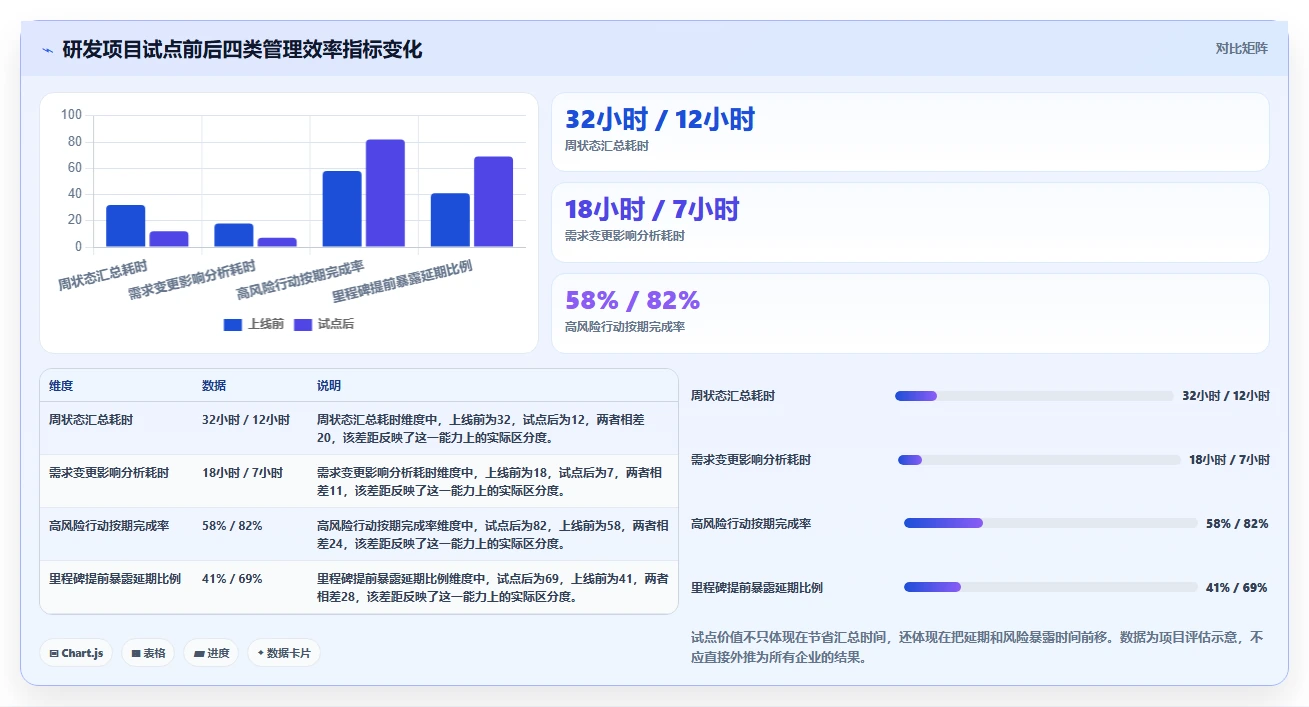The height and width of the screenshot is (707, 1309).
Task: Click the 上线前 bar for 里程碑提前暴露延期比例
Action: pyautogui.click(x=450, y=220)
